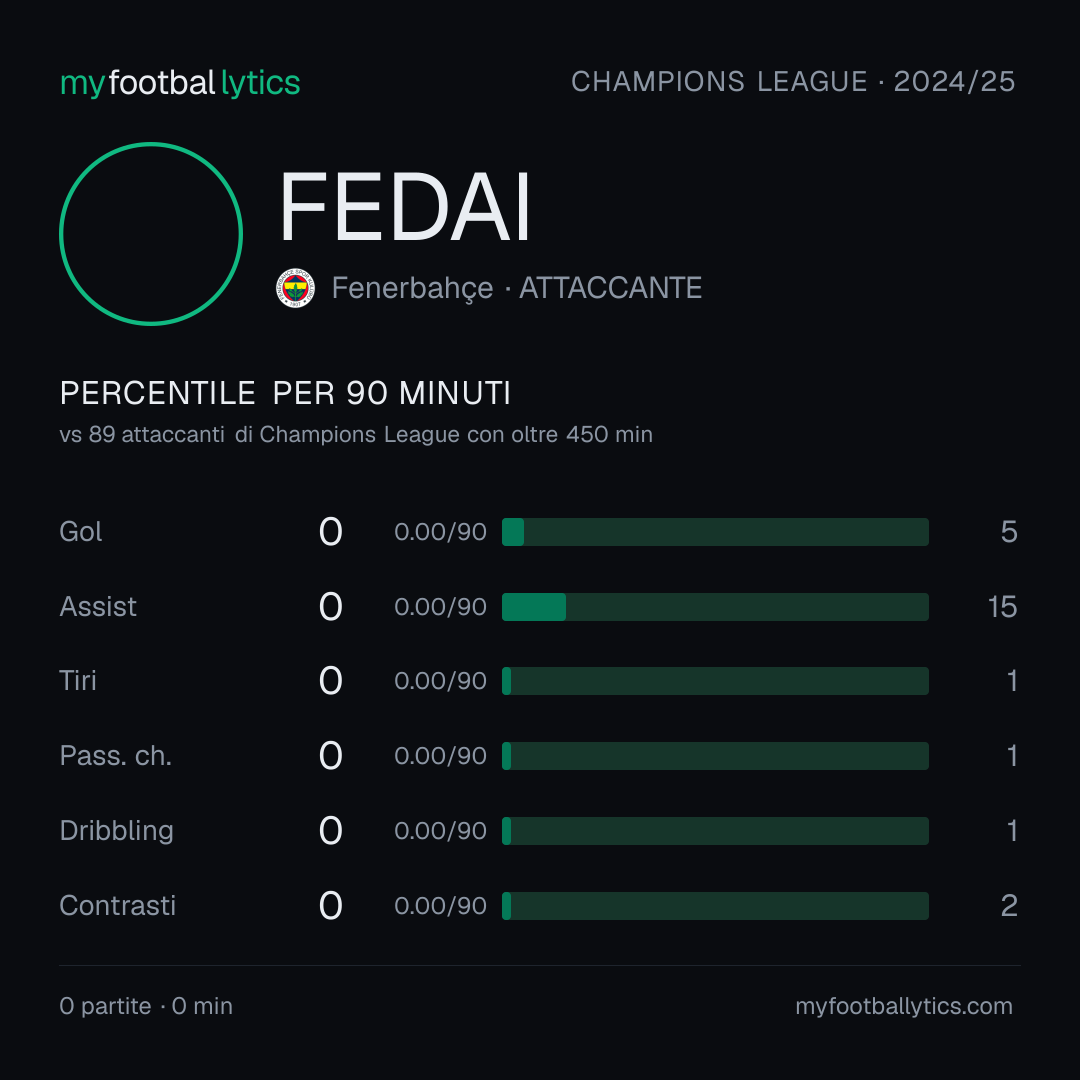Click the Contrasti percentile bar
Screen dimensions: 1080x1080
(715, 906)
